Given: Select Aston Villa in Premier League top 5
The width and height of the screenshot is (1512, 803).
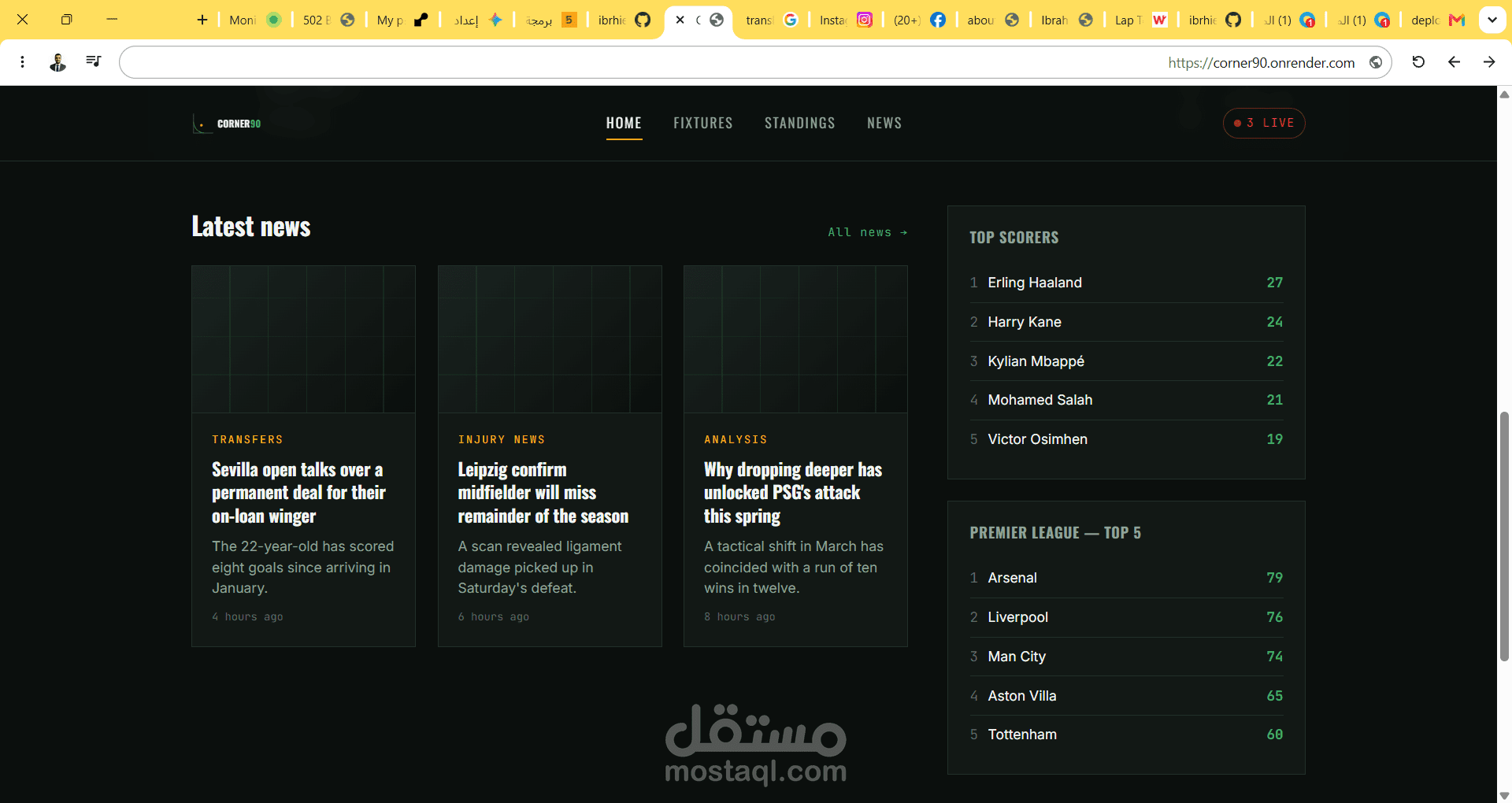Looking at the screenshot, I should [1126, 696].
